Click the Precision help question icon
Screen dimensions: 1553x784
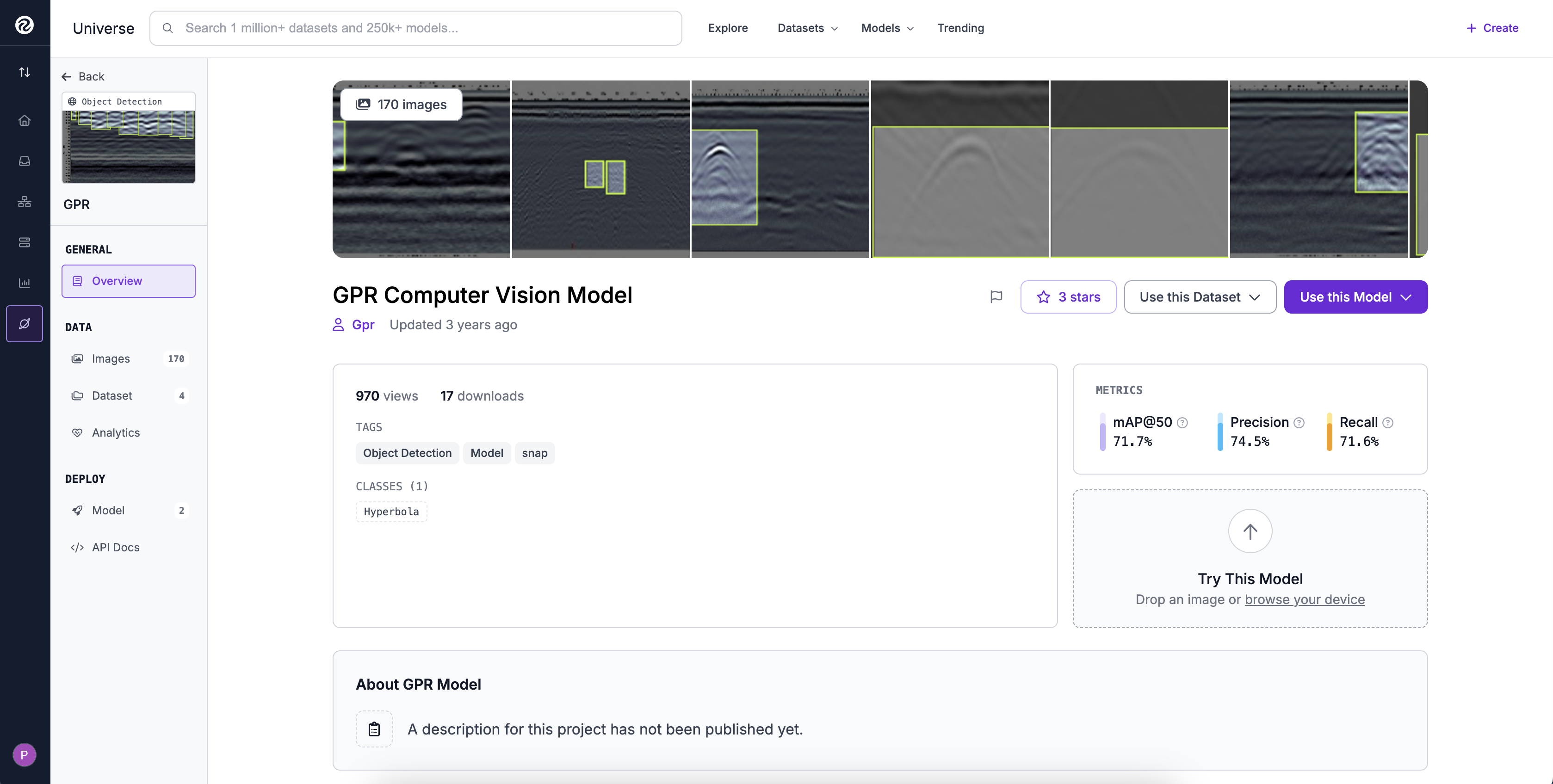[x=1299, y=422]
